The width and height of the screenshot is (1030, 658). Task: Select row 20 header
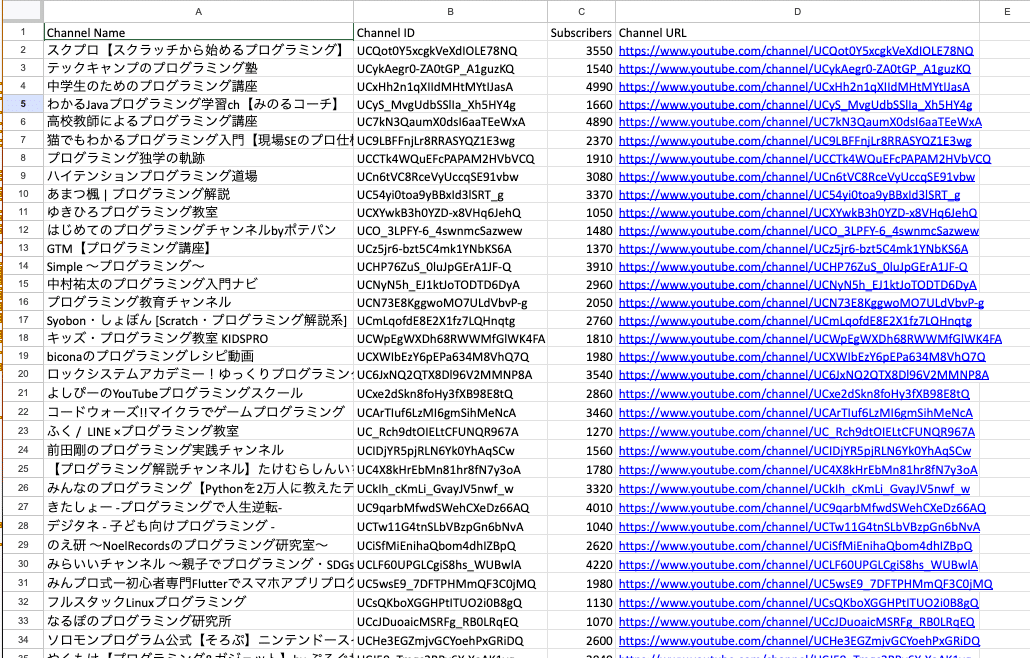22,374
